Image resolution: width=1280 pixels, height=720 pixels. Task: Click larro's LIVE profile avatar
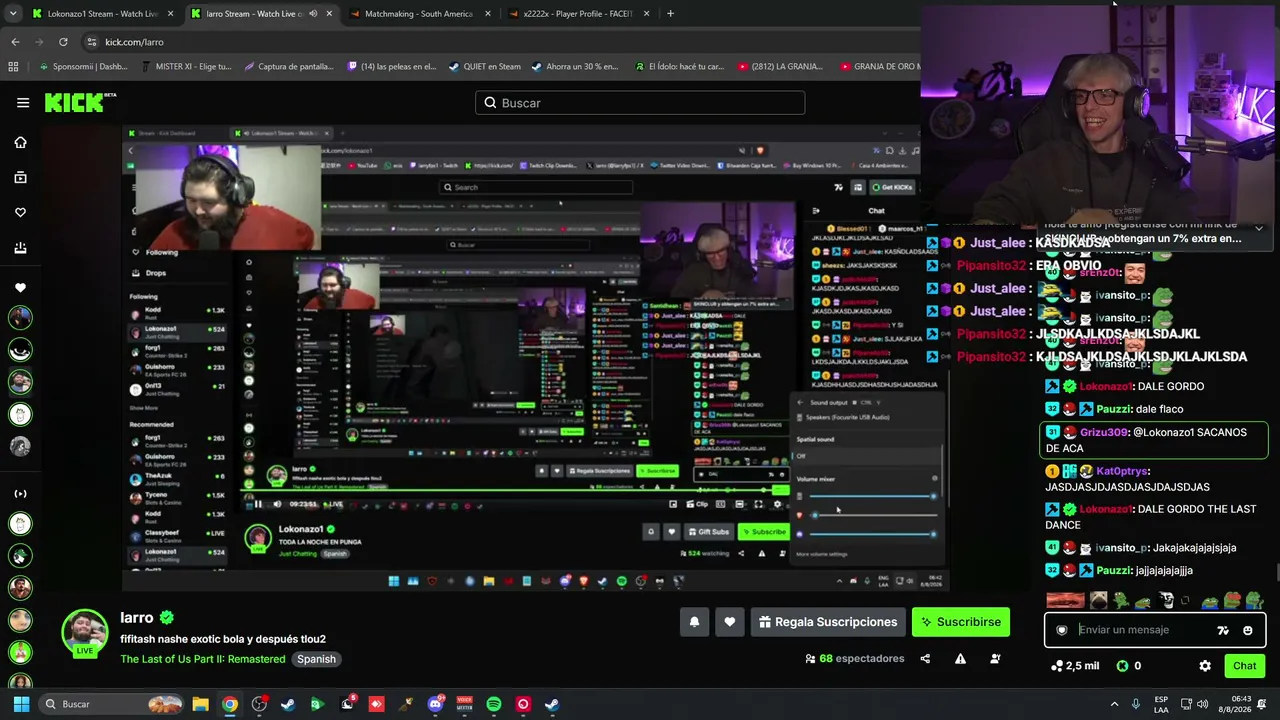tap(85, 633)
